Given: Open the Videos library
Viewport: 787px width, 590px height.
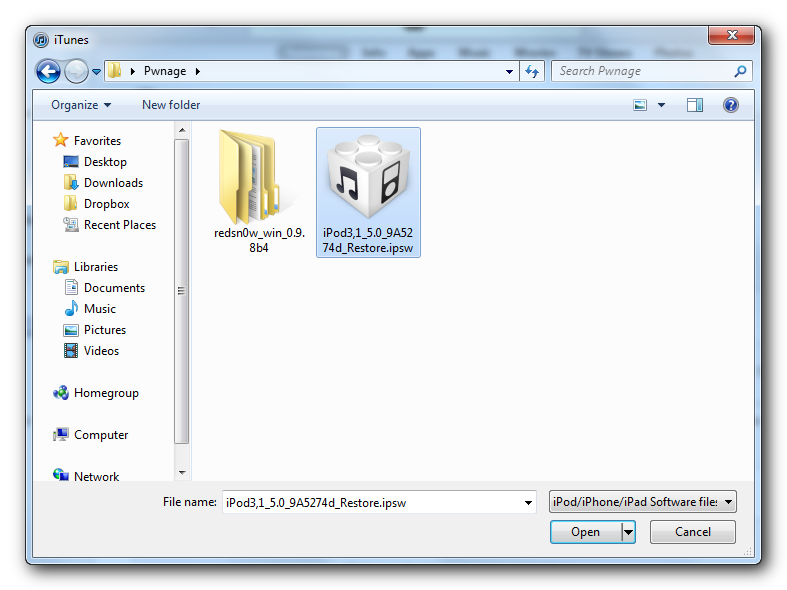Looking at the screenshot, I should (x=101, y=351).
